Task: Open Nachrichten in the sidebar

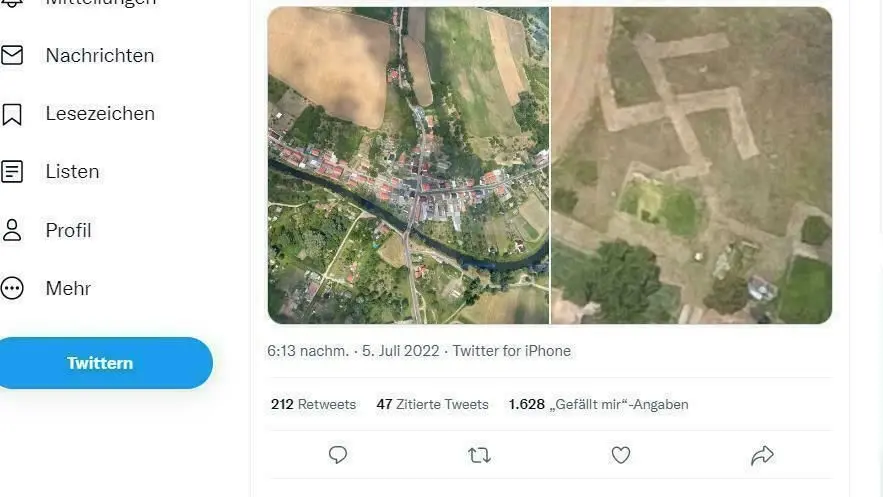Action: [99, 55]
